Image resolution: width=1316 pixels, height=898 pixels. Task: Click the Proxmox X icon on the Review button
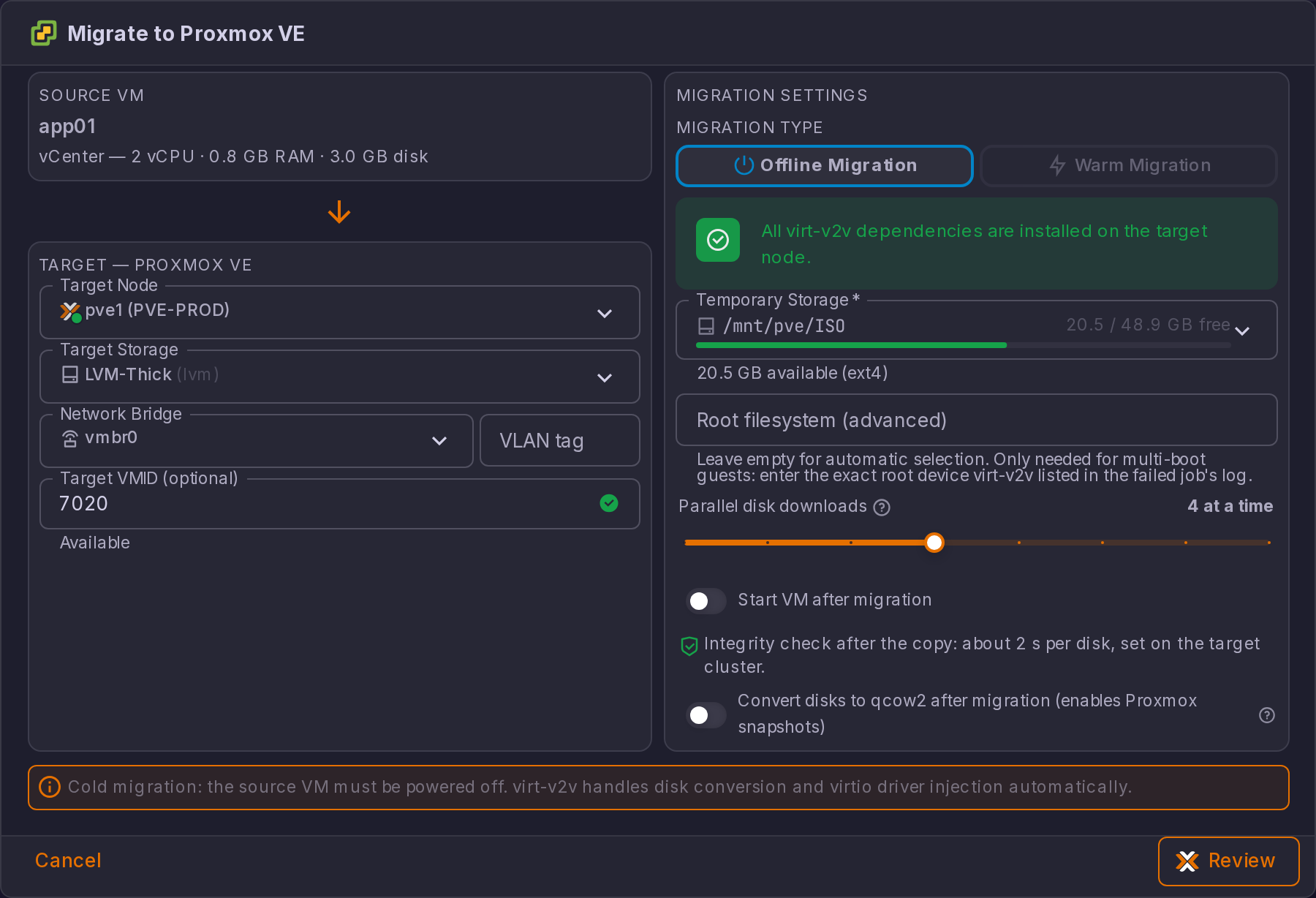point(1187,861)
